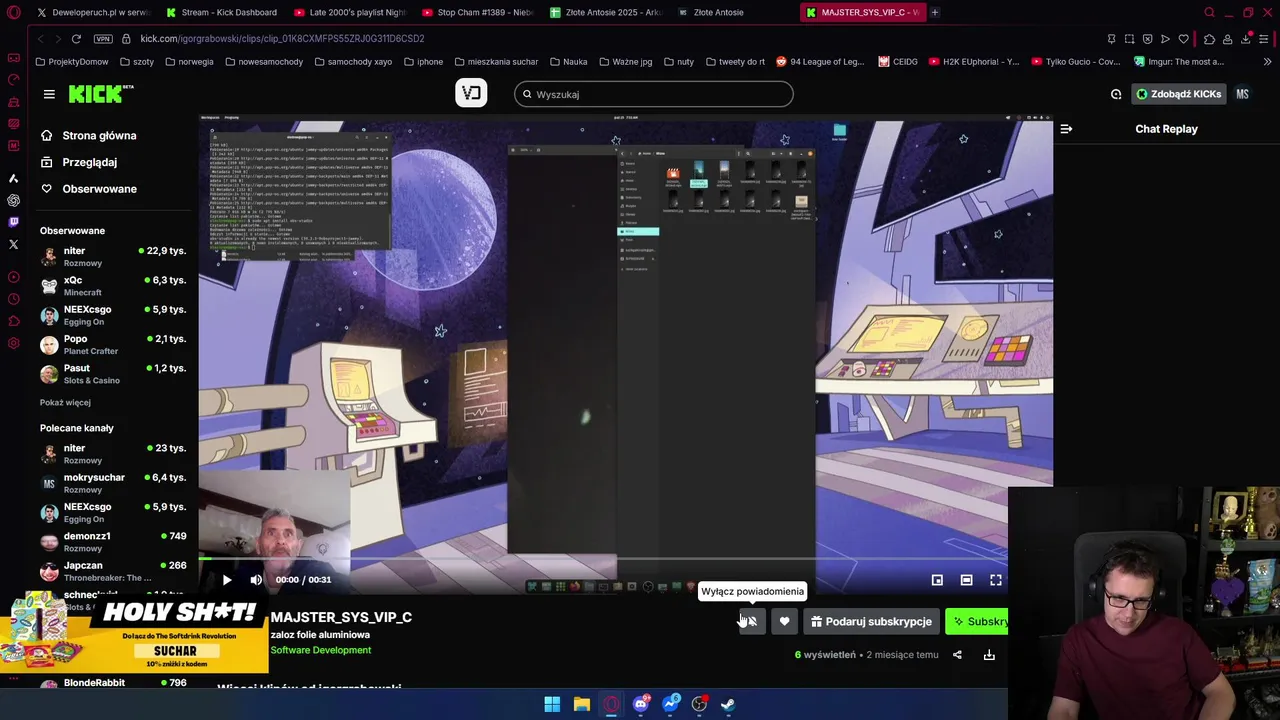Switch the player to fullscreen
The width and height of the screenshot is (1280, 720).
click(x=996, y=580)
